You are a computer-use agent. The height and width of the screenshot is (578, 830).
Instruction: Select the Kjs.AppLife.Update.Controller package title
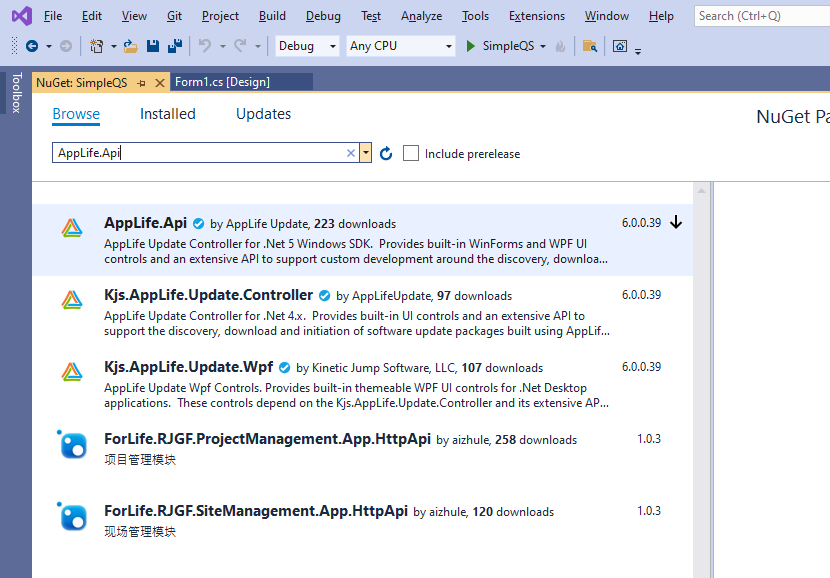point(209,295)
